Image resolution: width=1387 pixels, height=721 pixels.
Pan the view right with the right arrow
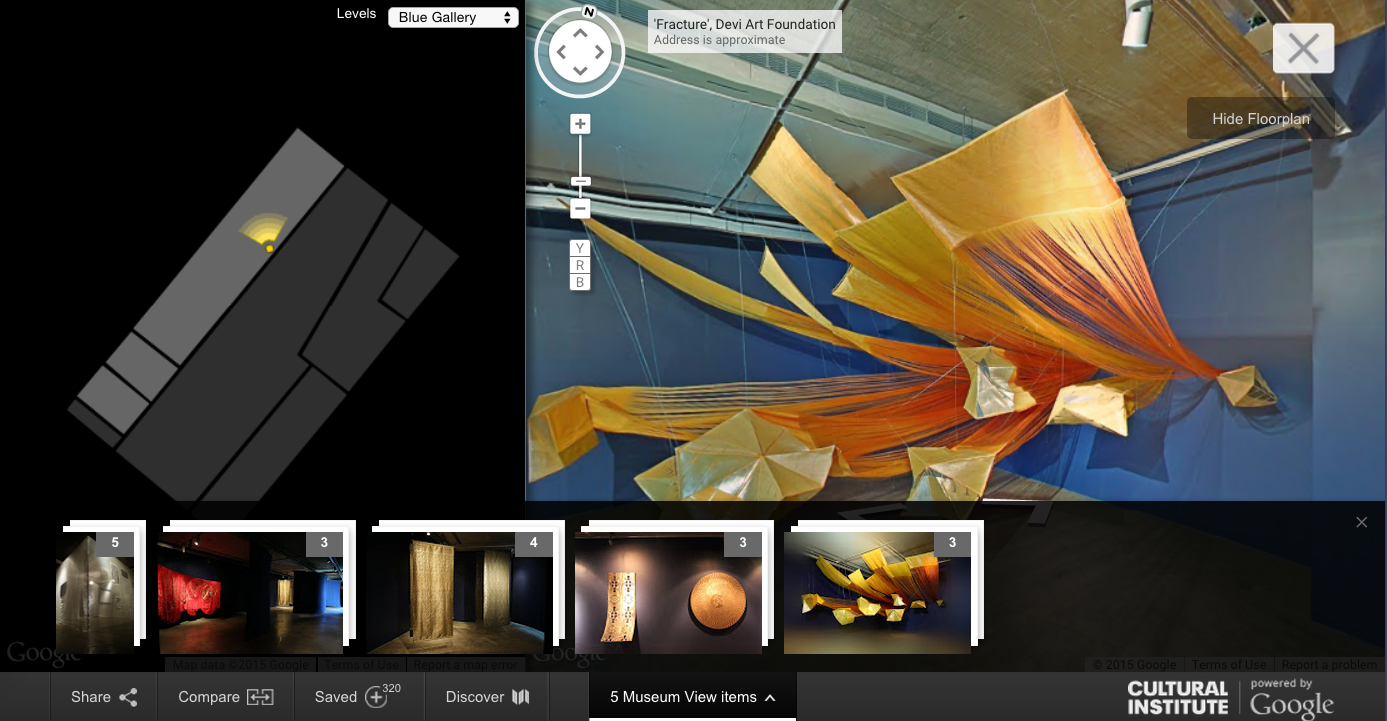(x=601, y=51)
